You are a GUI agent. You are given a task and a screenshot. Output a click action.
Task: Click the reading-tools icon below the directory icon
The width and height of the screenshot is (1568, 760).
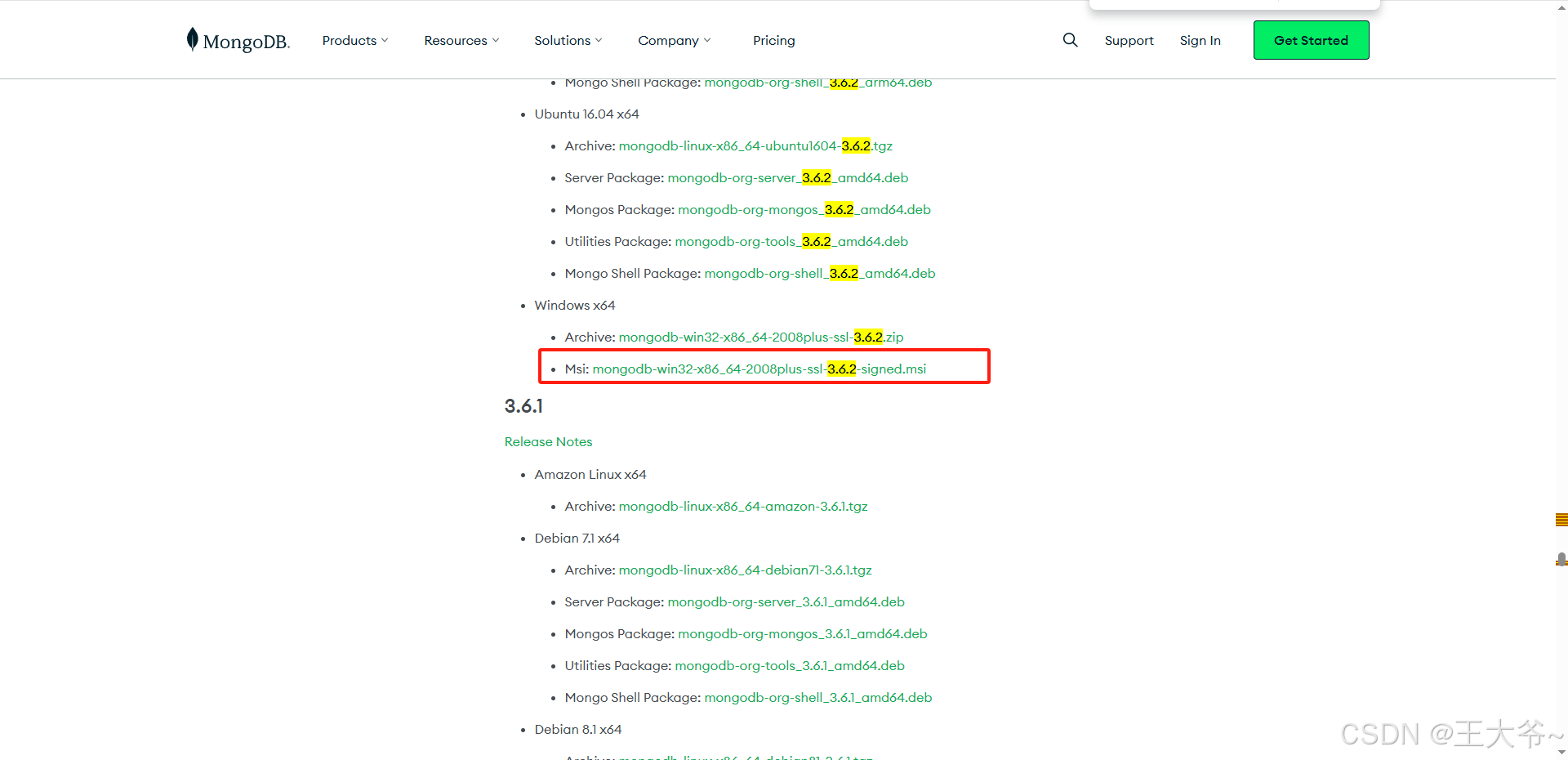point(1561,560)
